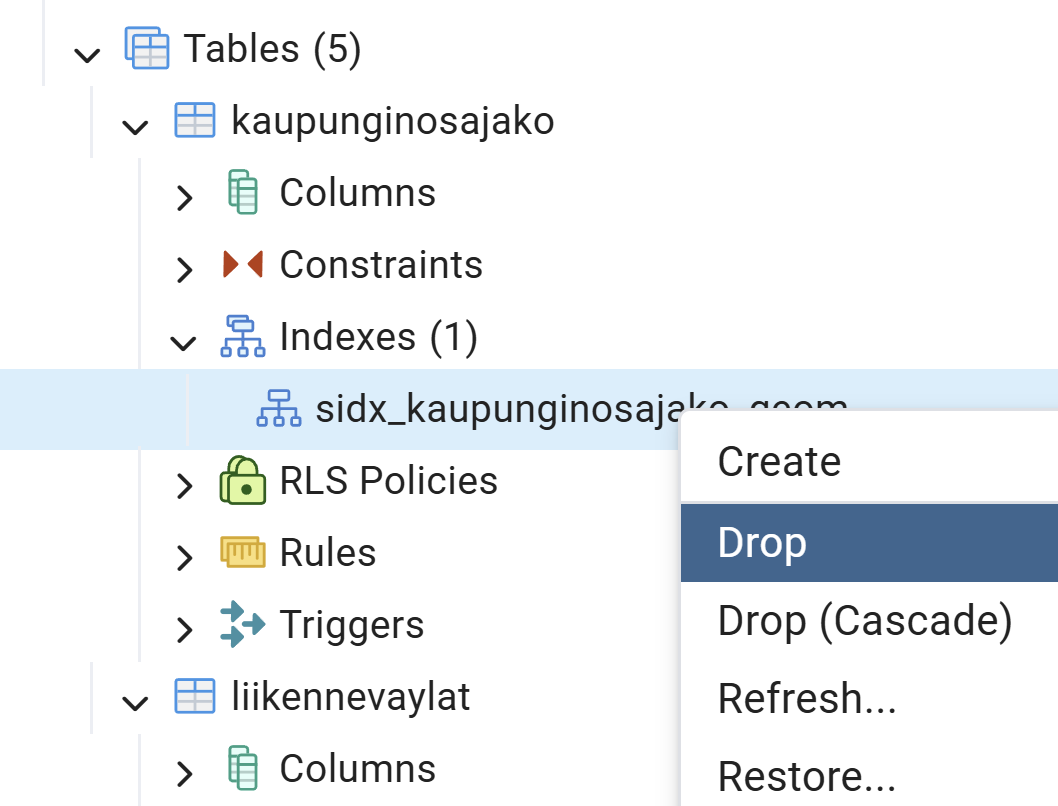Screen dimensions: 1058x806
Task: Click the Triggers arrows icon
Action: point(242,625)
